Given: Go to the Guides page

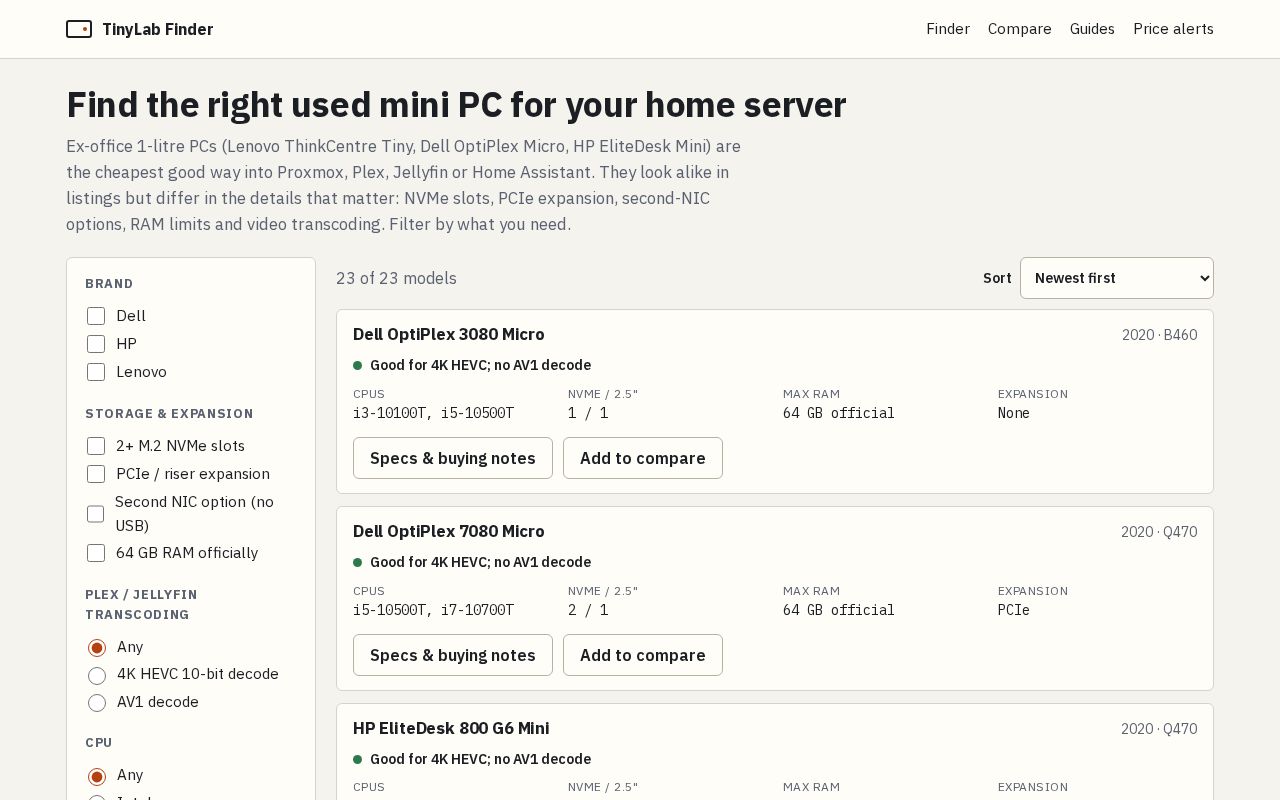Looking at the screenshot, I should pyautogui.click(x=1092, y=29).
